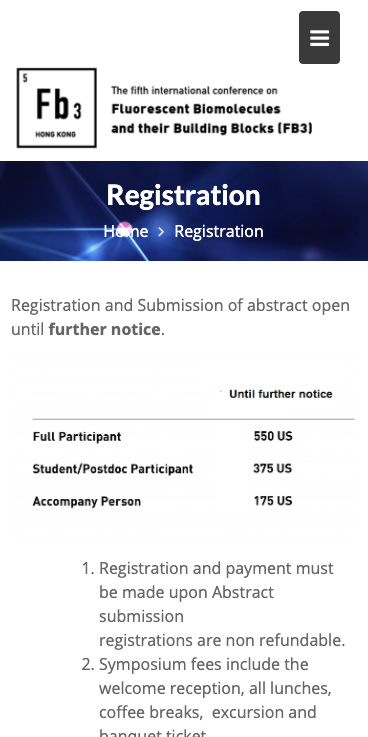Click the 375 US fee value
368x737 pixels.
coord(273,469)
